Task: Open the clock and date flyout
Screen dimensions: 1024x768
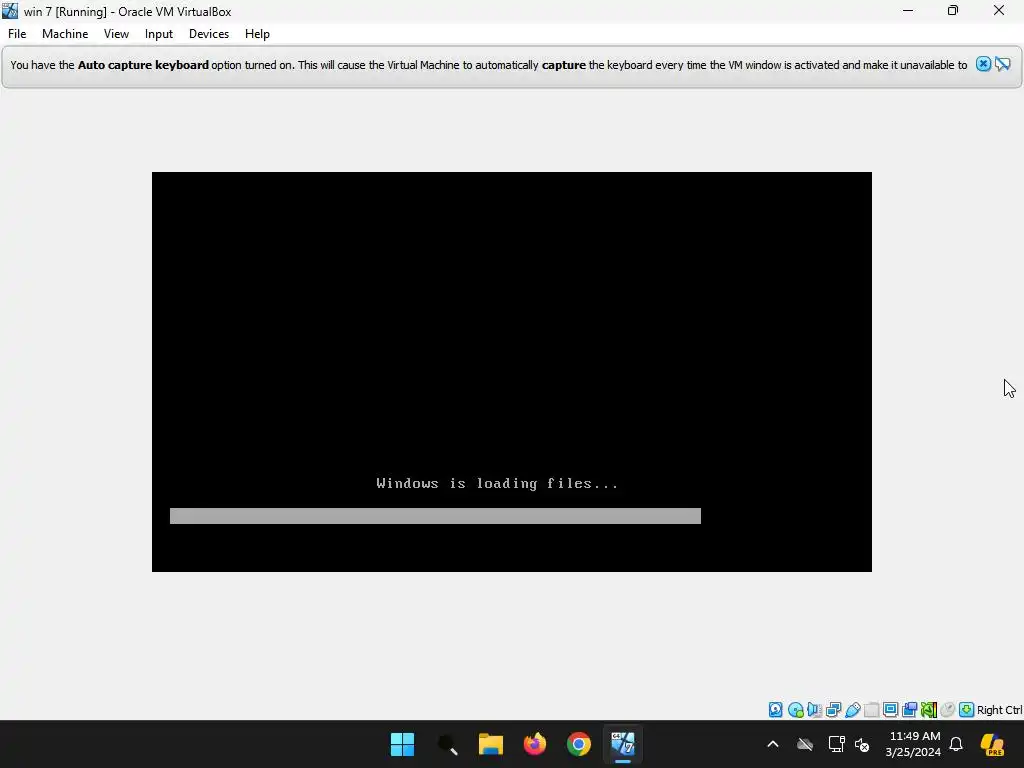Action: pos(913,744)
